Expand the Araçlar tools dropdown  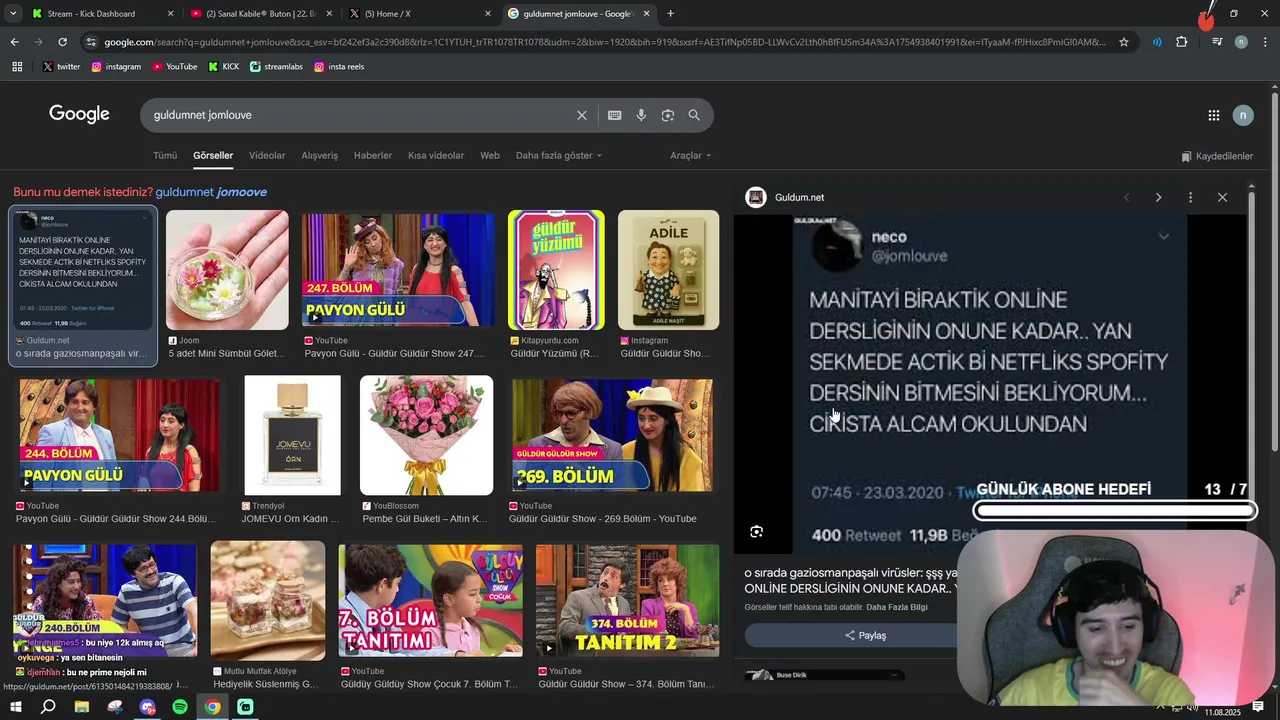[x=690, y=156]
